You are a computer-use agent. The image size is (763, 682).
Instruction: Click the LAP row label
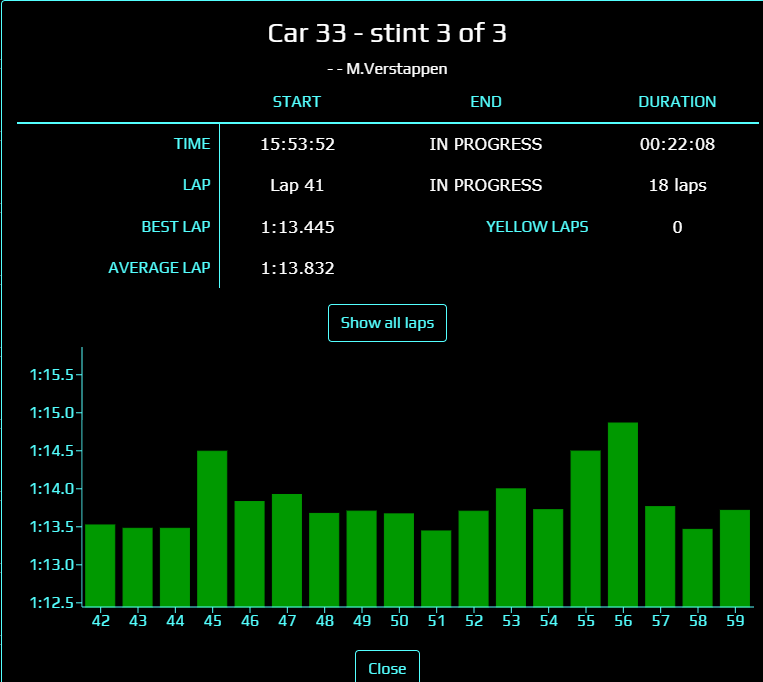[197, 185]
